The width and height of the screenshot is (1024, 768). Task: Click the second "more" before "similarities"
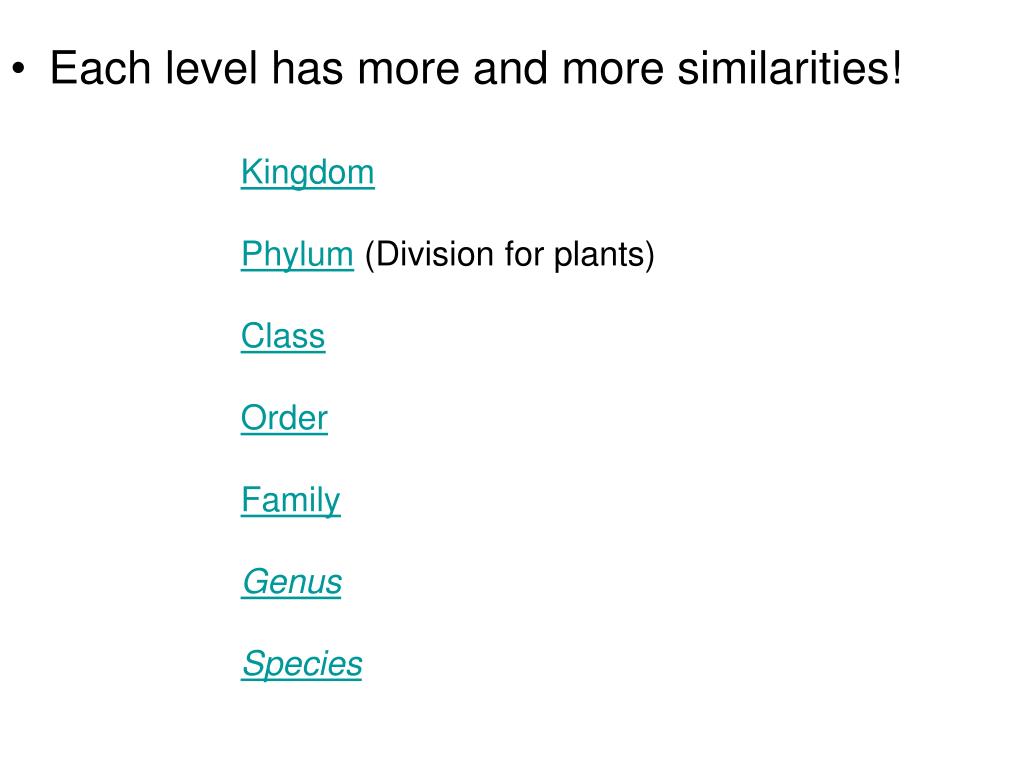[x=613, y=68]
